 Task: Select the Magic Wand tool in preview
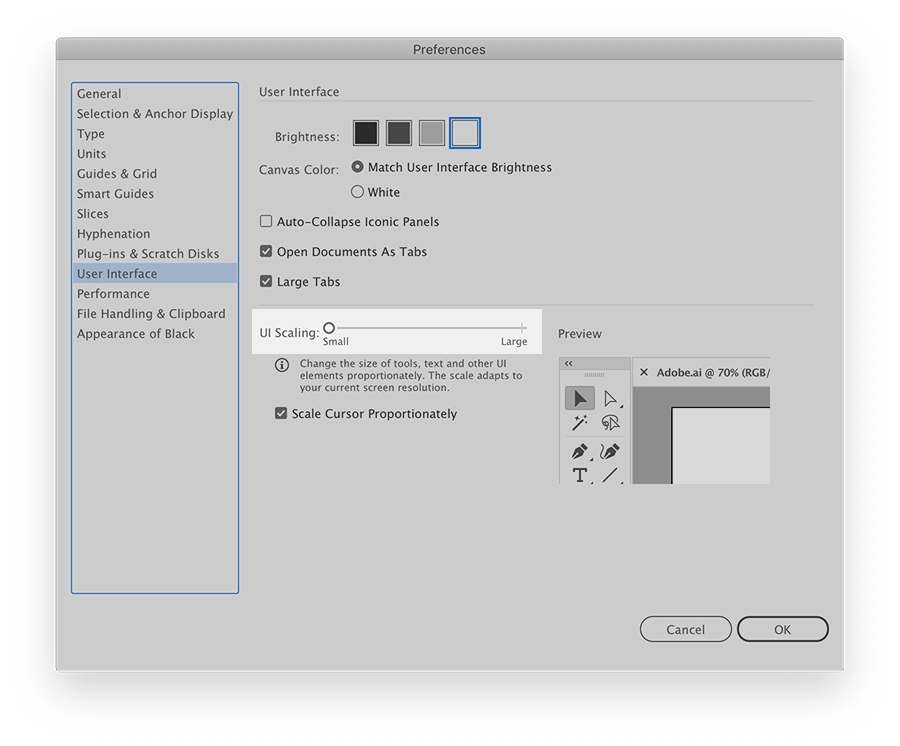point(580,423)
